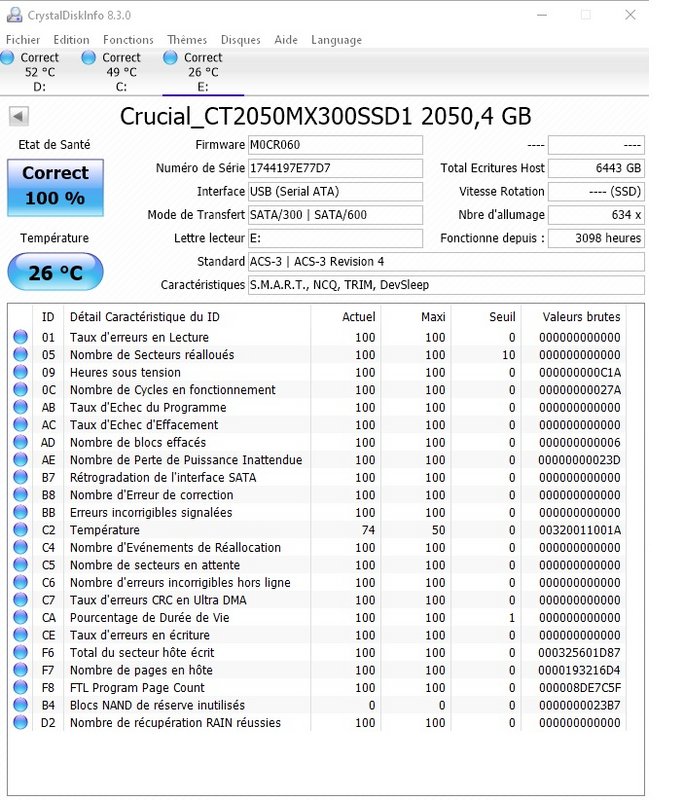Viewport: 684px width, 800px height.
Task: Open the Thèmes menu
Action: (x=187, y=40)
